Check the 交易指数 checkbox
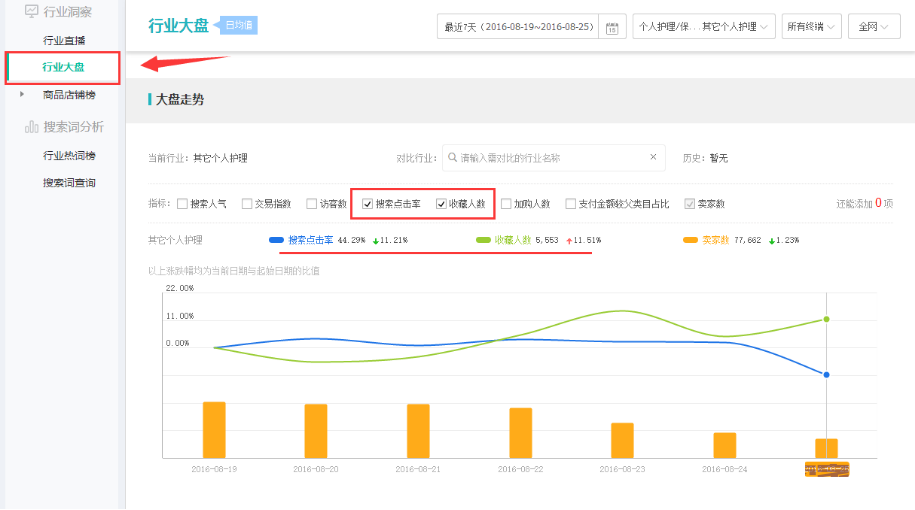This screenshot has width=915, height=510. [247, 204]
